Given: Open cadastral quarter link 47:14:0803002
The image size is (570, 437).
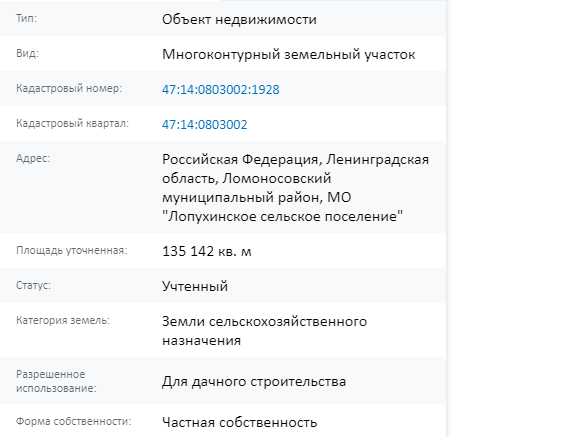Looking at the screenshot, I should point(205,125).
